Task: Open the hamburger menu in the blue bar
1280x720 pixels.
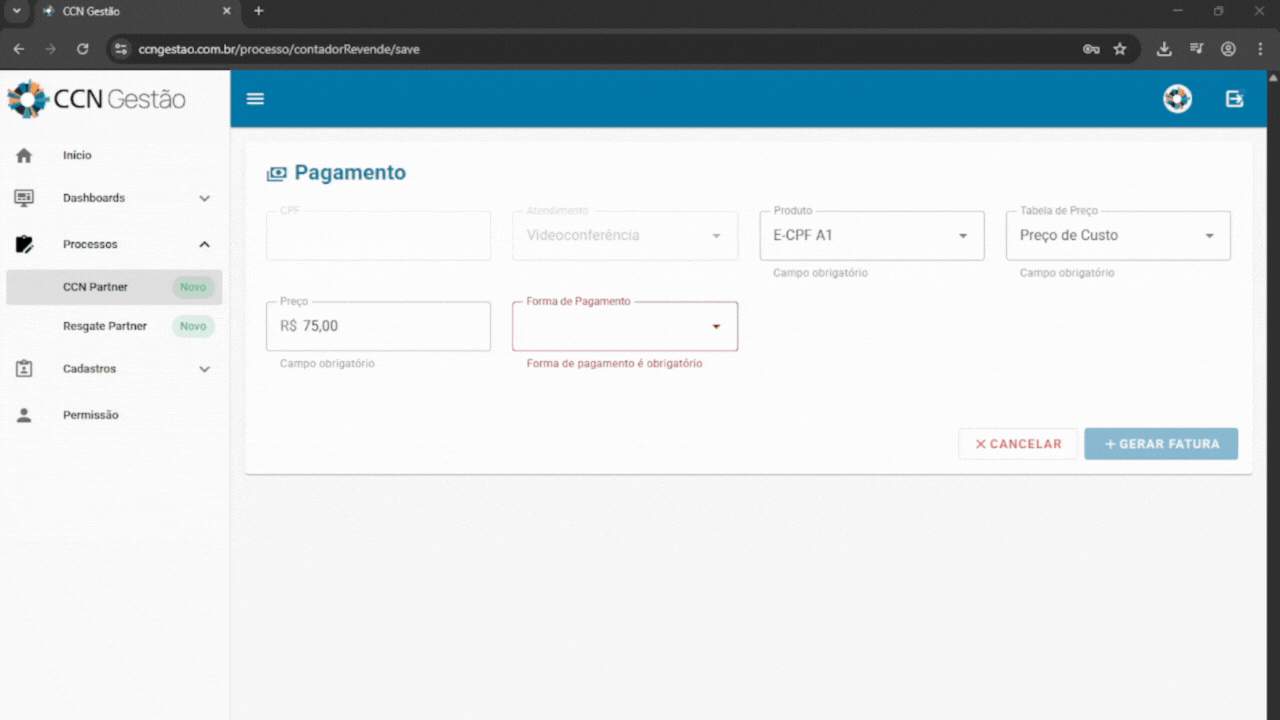Action: pos(255,98)
